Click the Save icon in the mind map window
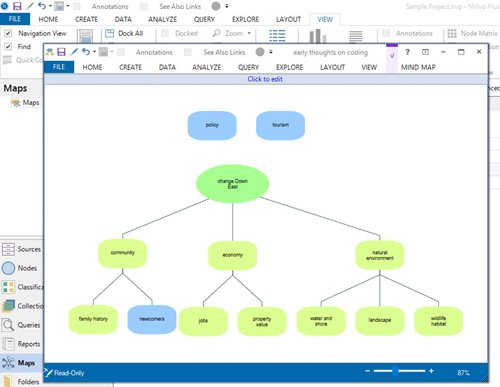 (x=61, y=52)
